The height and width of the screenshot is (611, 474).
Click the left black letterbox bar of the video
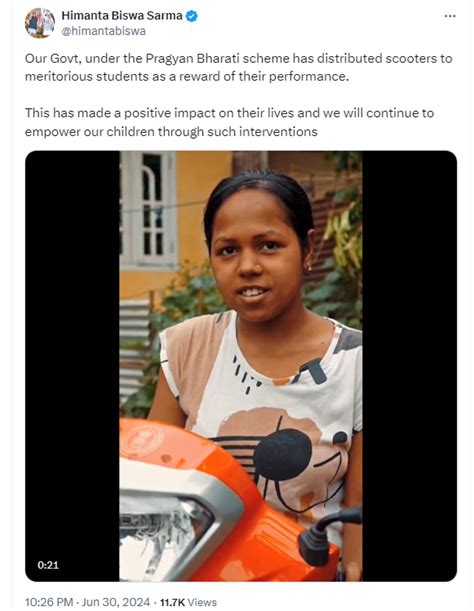coord(73,366)
